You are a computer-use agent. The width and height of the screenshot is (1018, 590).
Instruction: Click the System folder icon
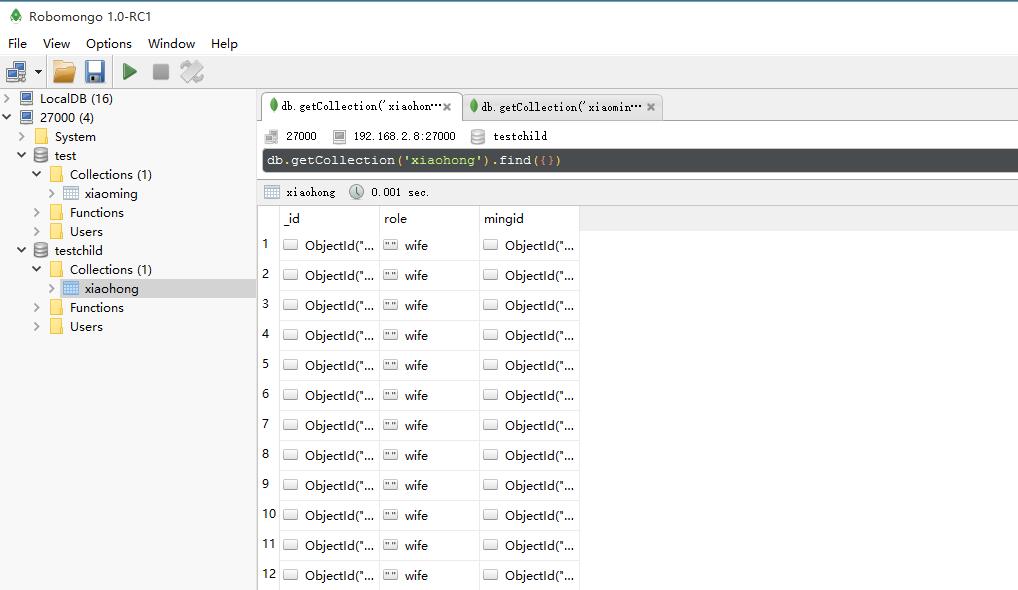click(x=41, y=136)
